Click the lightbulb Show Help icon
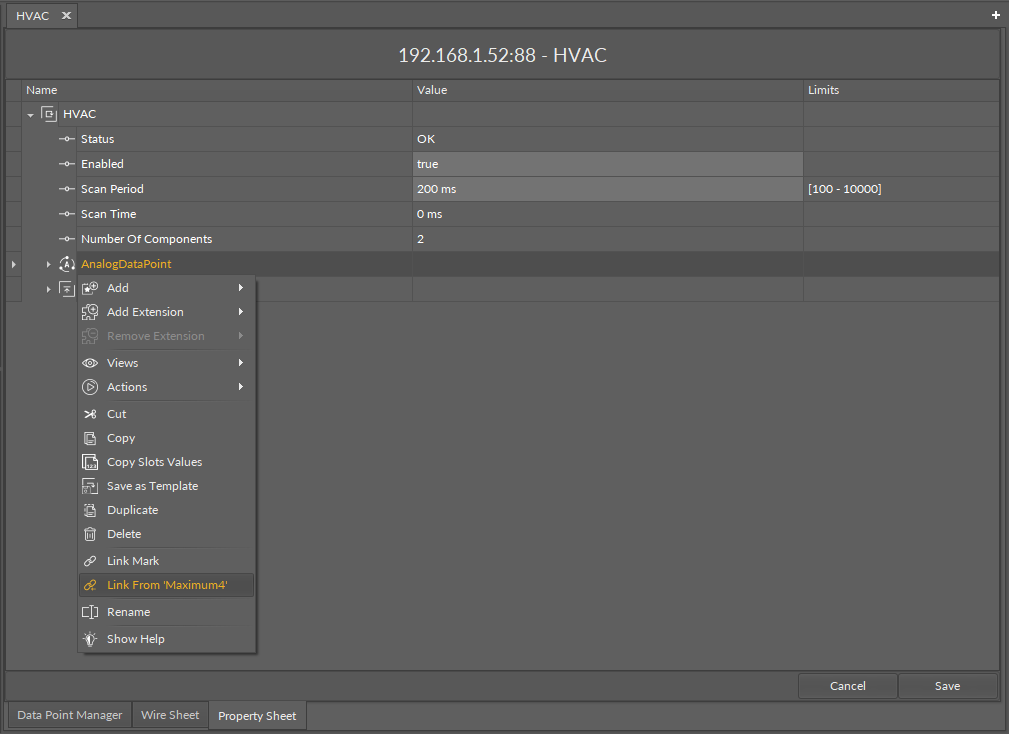This screenshot has width=1009, height=734. click(x=90, y=639)
